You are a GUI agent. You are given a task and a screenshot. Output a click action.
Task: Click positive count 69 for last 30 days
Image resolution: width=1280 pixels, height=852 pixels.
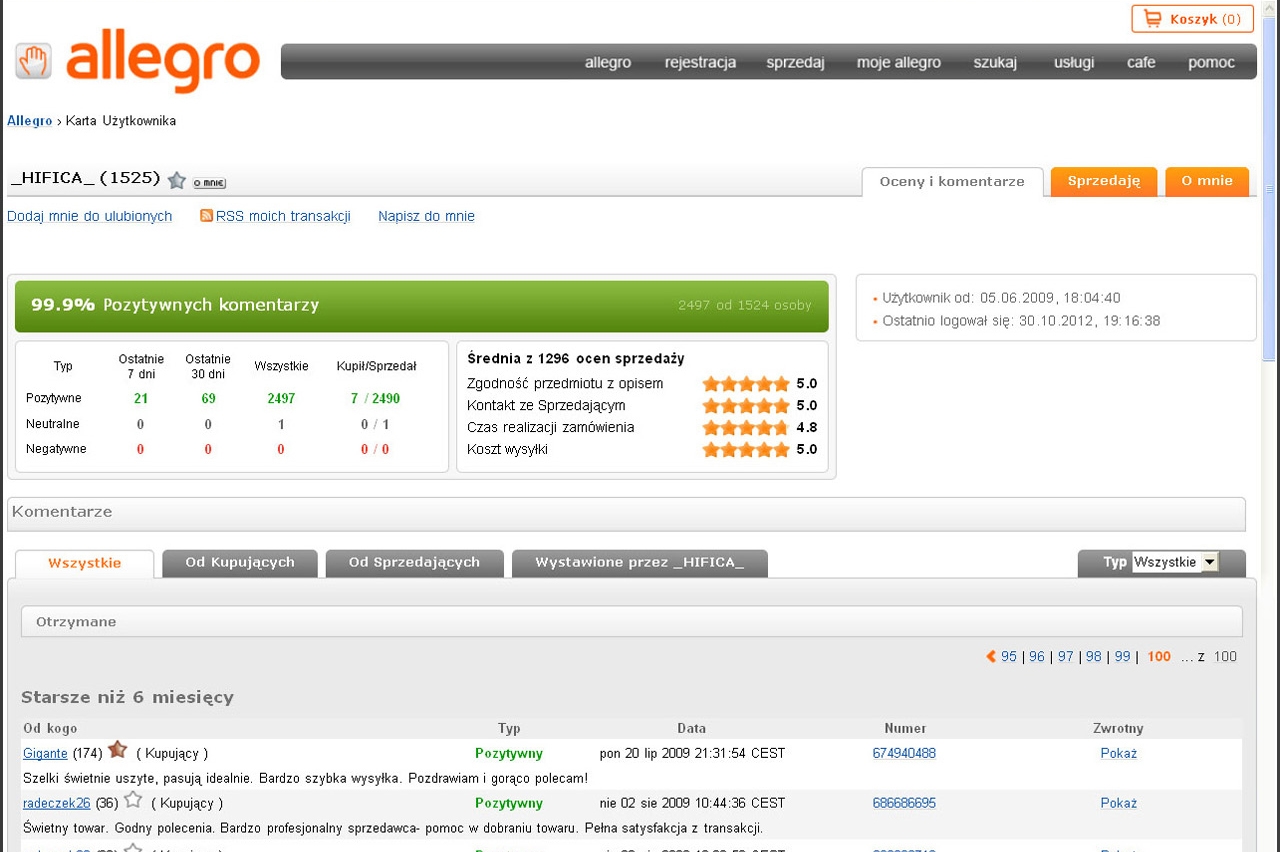click(208, 398)
